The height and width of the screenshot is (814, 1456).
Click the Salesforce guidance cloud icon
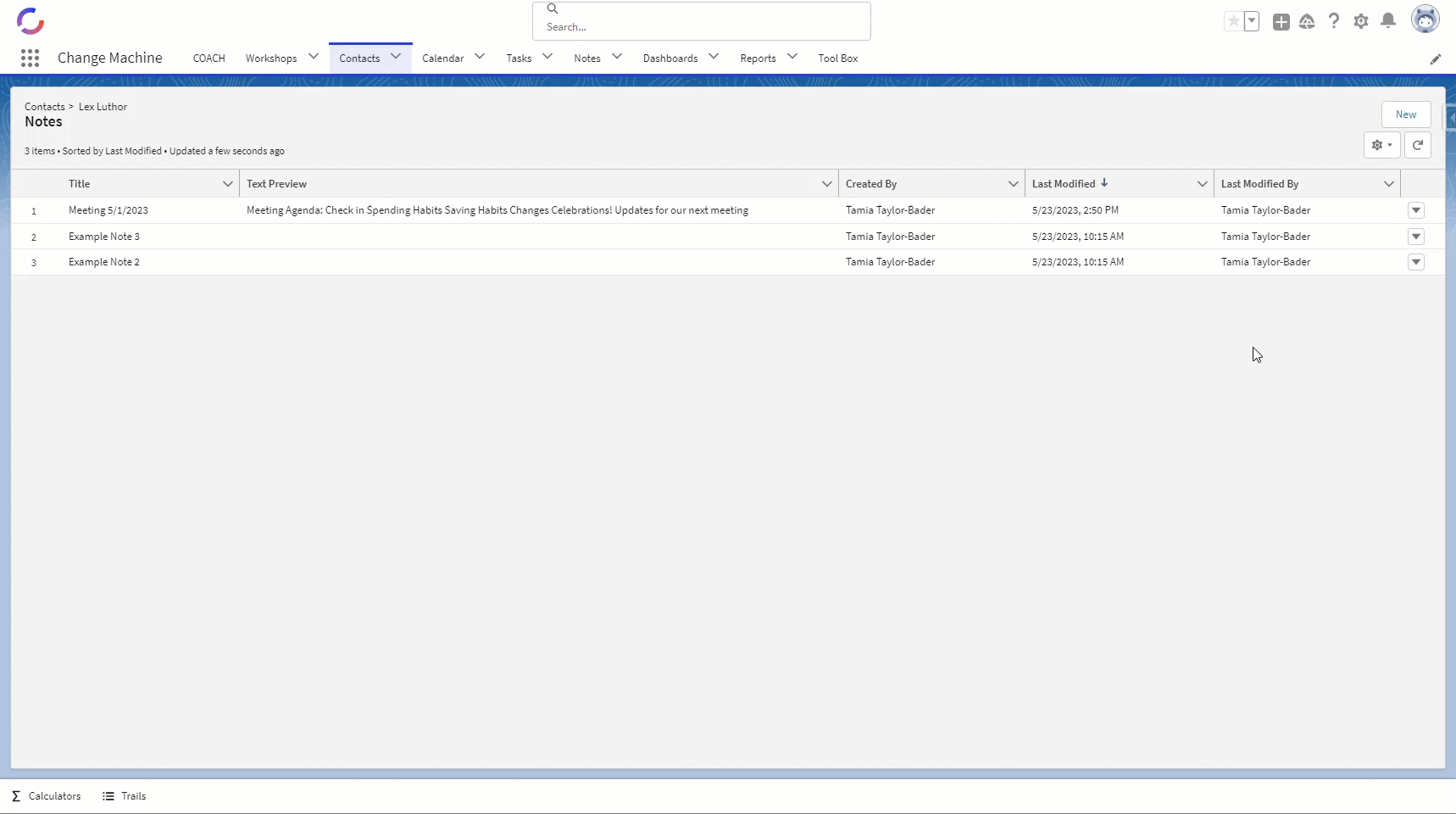(1307, 22)
